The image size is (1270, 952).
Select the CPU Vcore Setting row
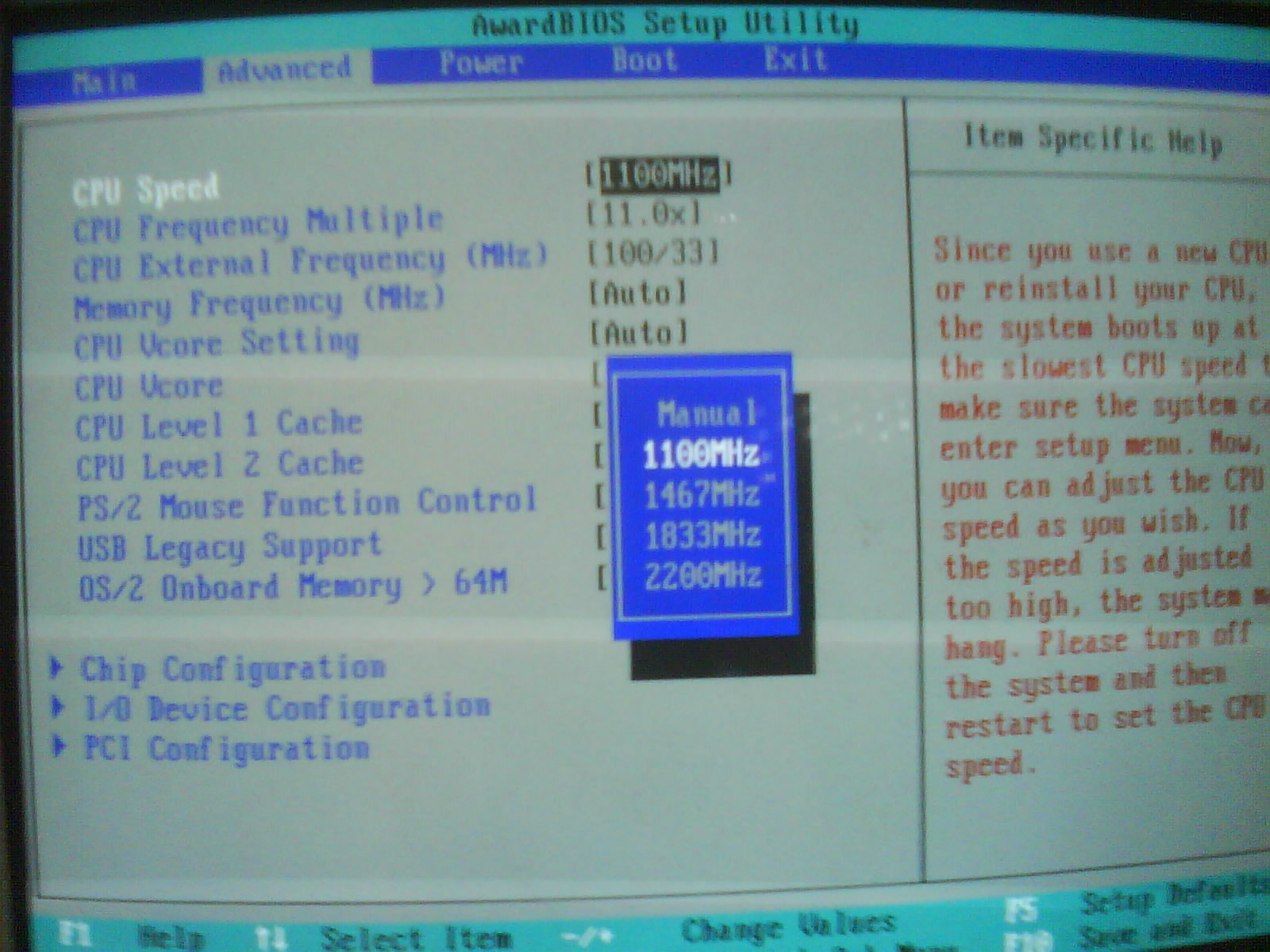217,344
